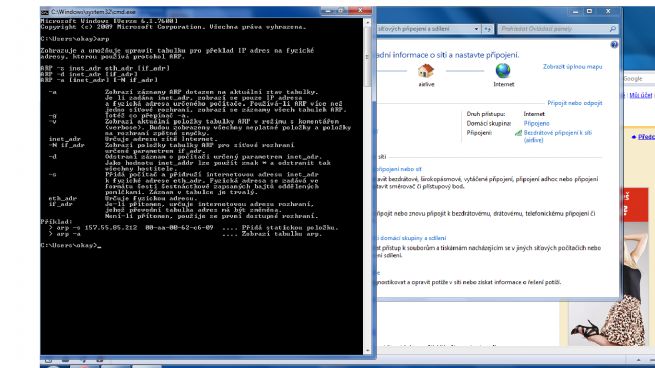Click the Internet access type value text
The height and width of the screenshot is (368, 655).
pos(534,114)
